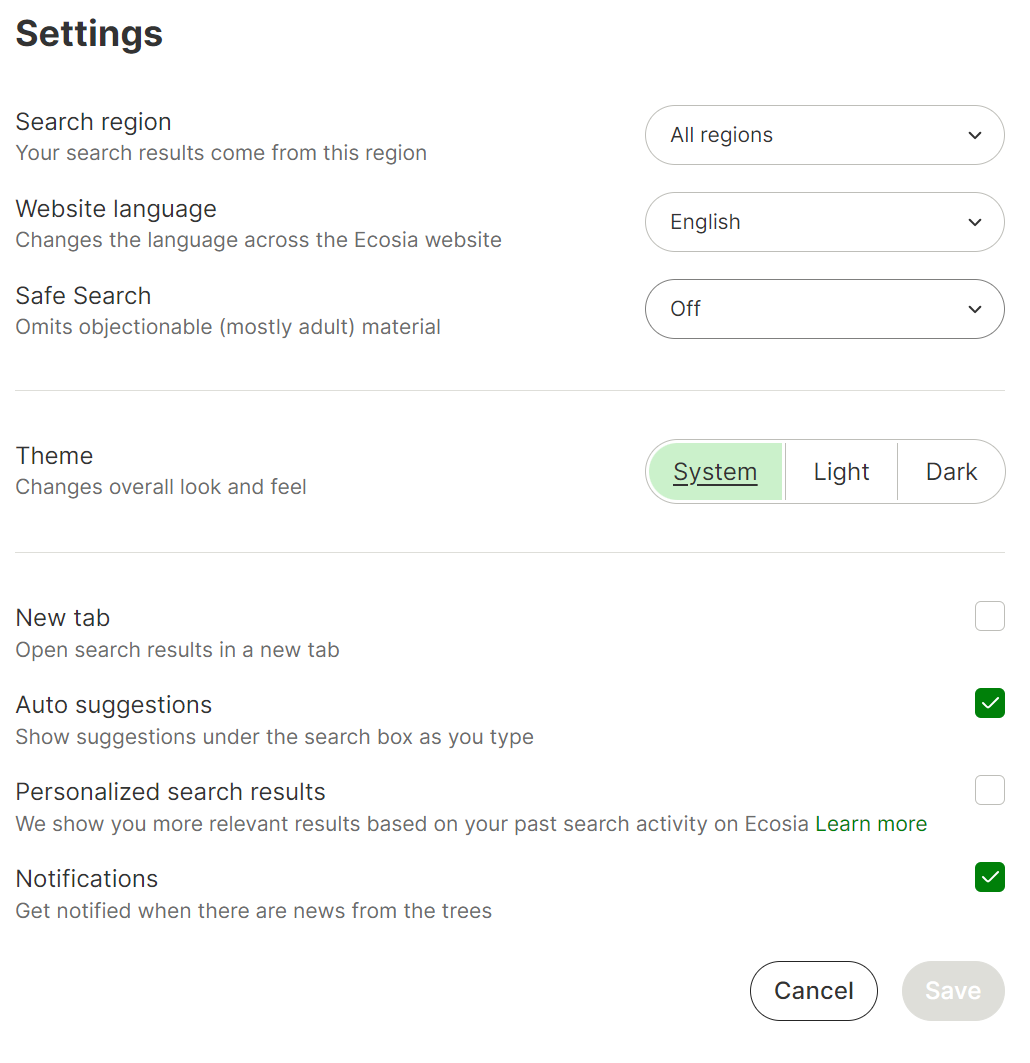The height and width of the screenshot is (1063, 1030).
Task: Enable Personalized search results checkbox
Action: point(989,791)
